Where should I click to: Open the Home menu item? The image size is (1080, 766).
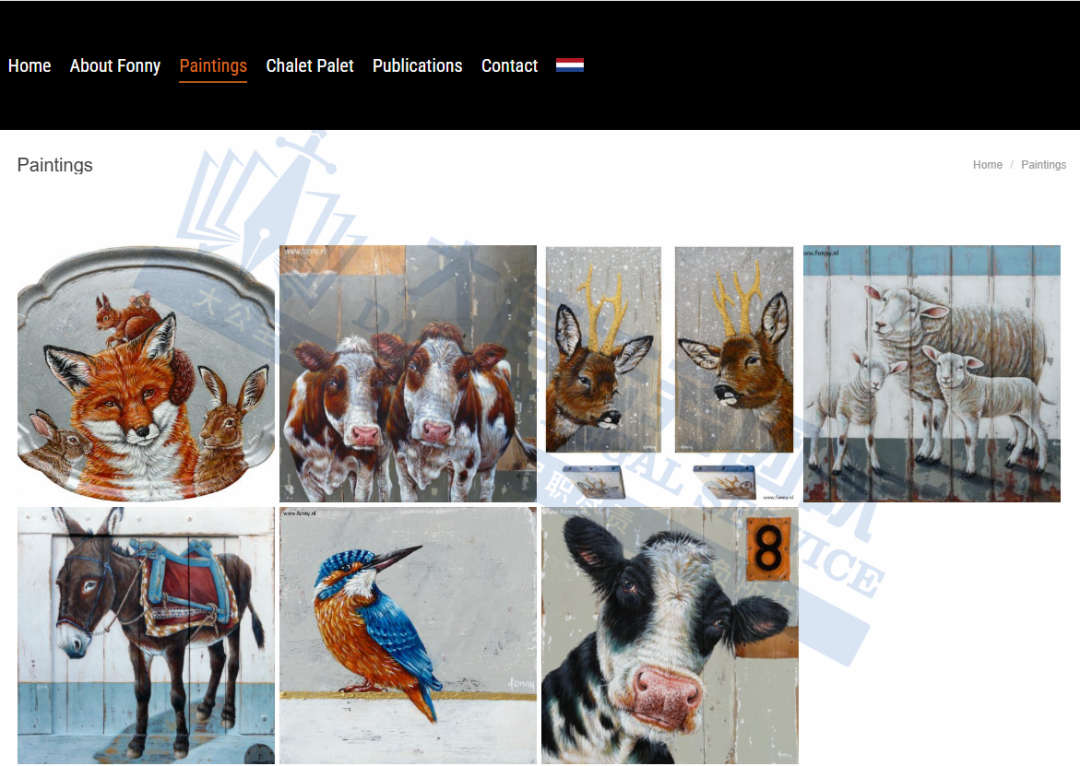click(30, 65)
